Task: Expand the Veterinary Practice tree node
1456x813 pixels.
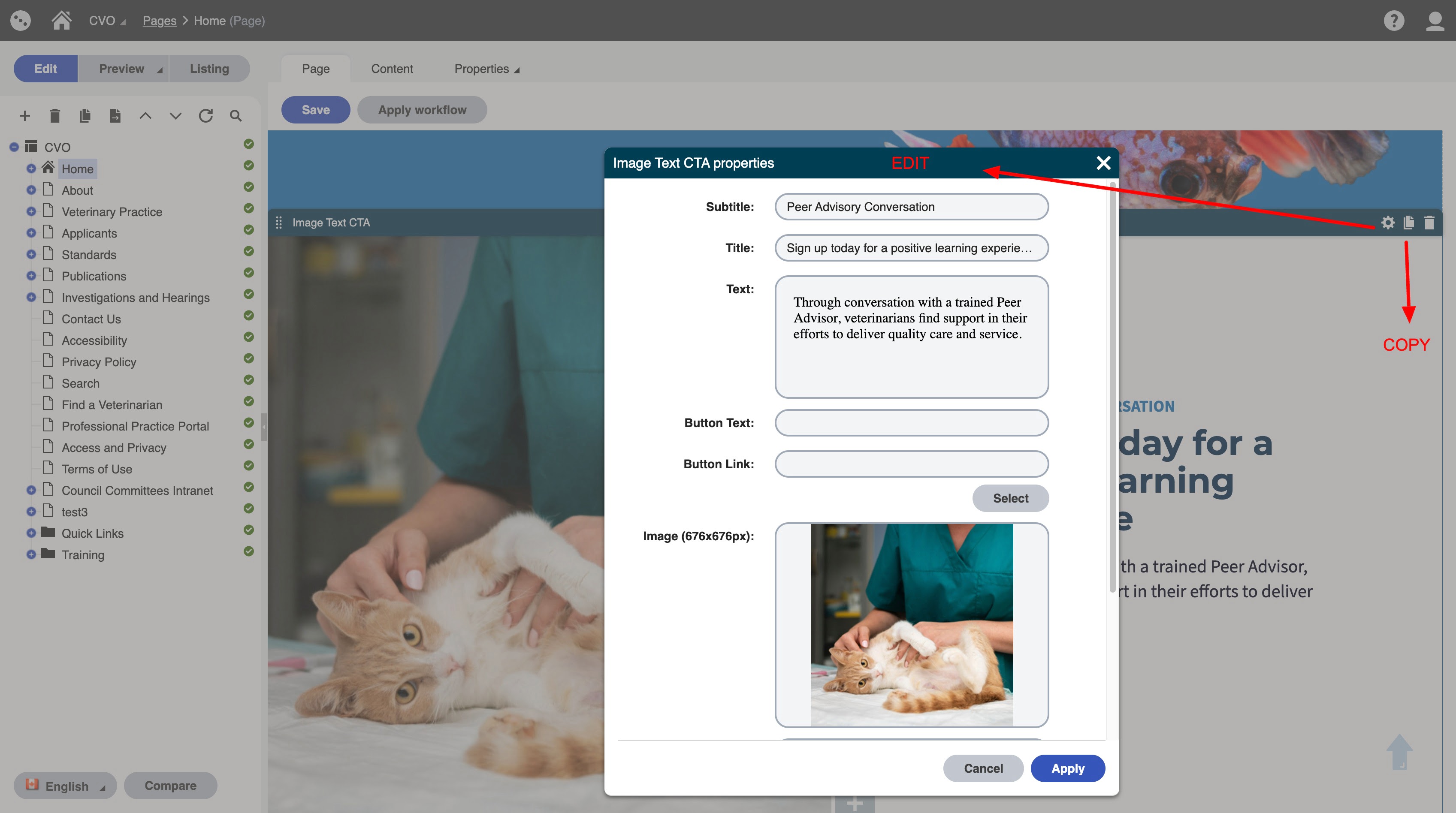Action: tap(31, 211)
